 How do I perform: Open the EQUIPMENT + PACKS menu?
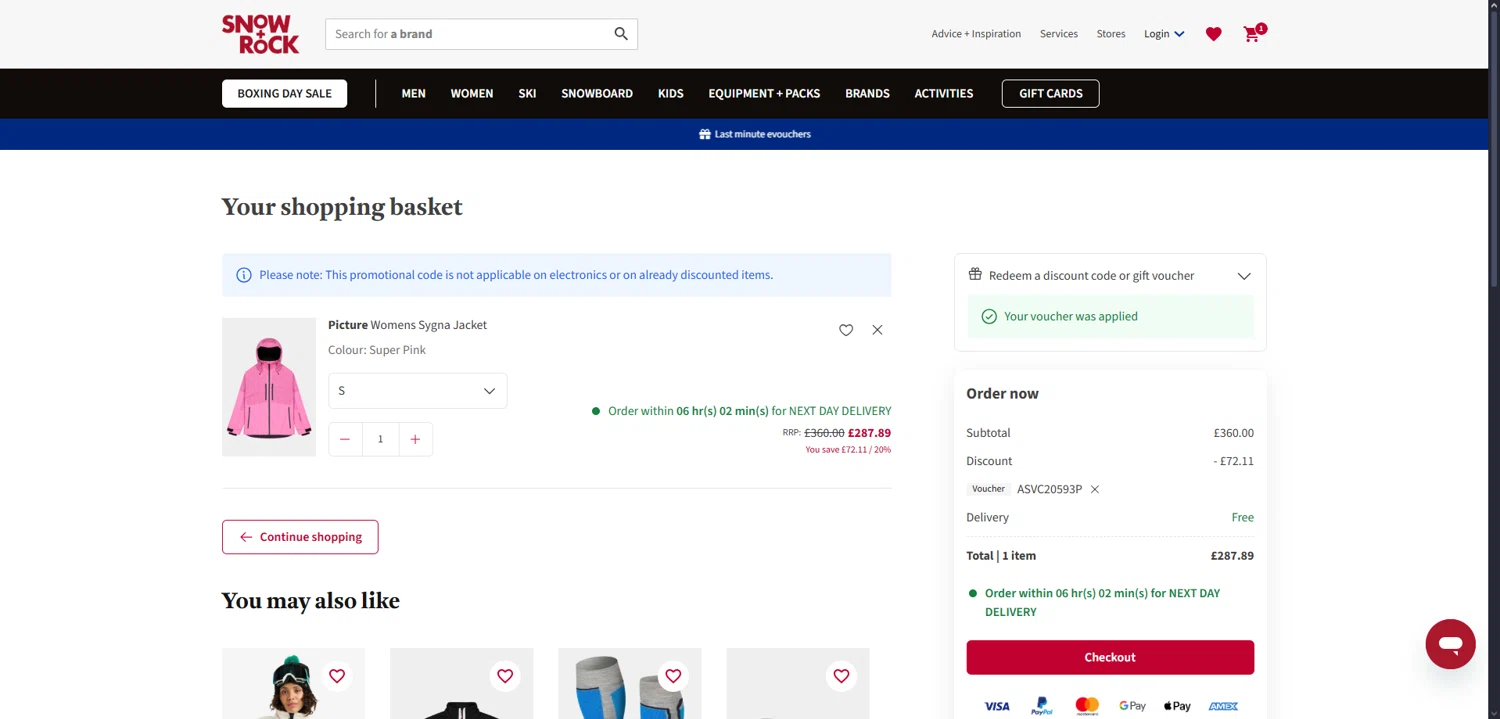tap(764, 94)
